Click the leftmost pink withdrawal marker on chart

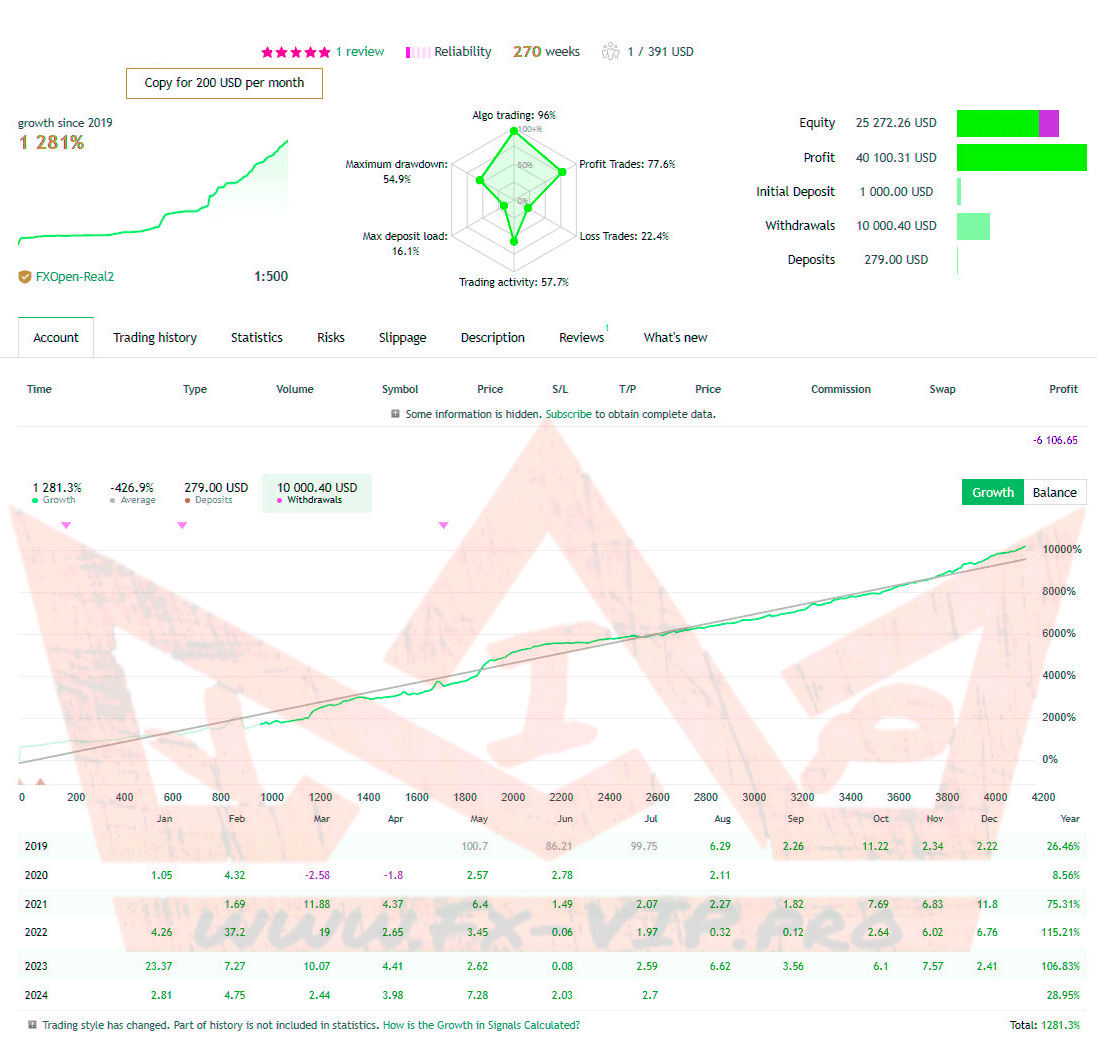(66, 525)
